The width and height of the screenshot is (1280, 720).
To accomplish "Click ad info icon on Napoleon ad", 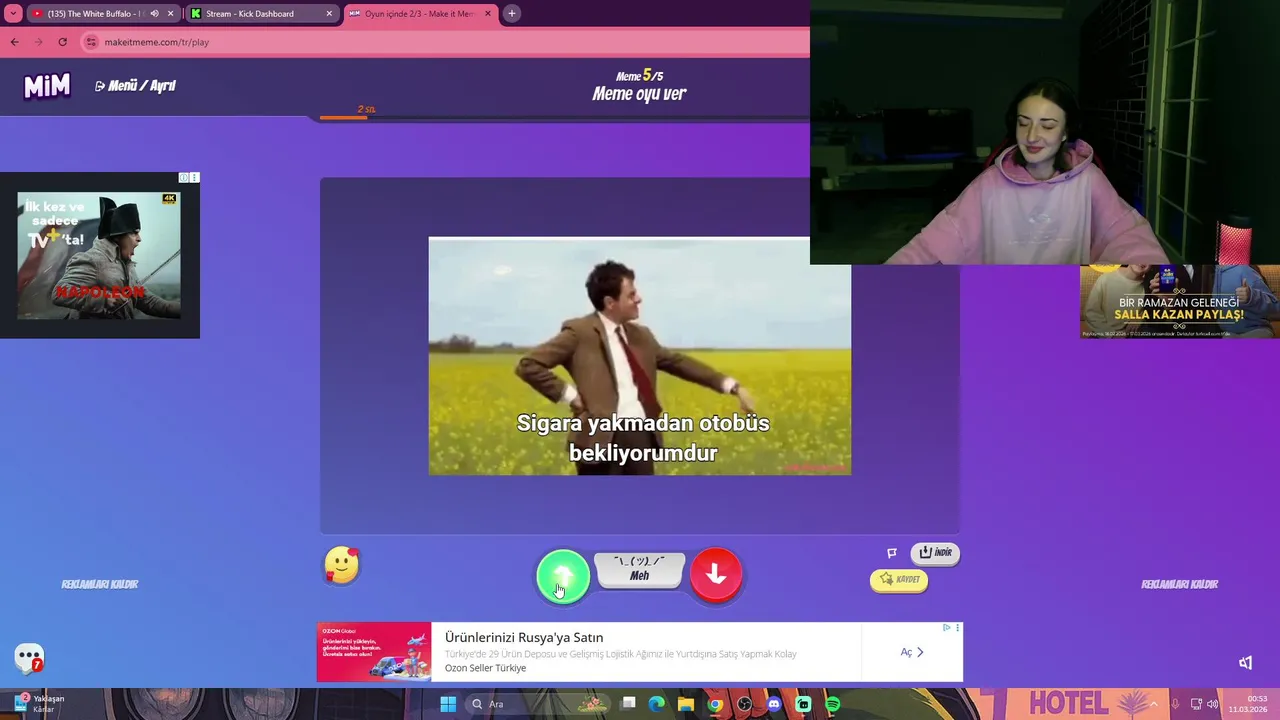I will pos(184,177).
